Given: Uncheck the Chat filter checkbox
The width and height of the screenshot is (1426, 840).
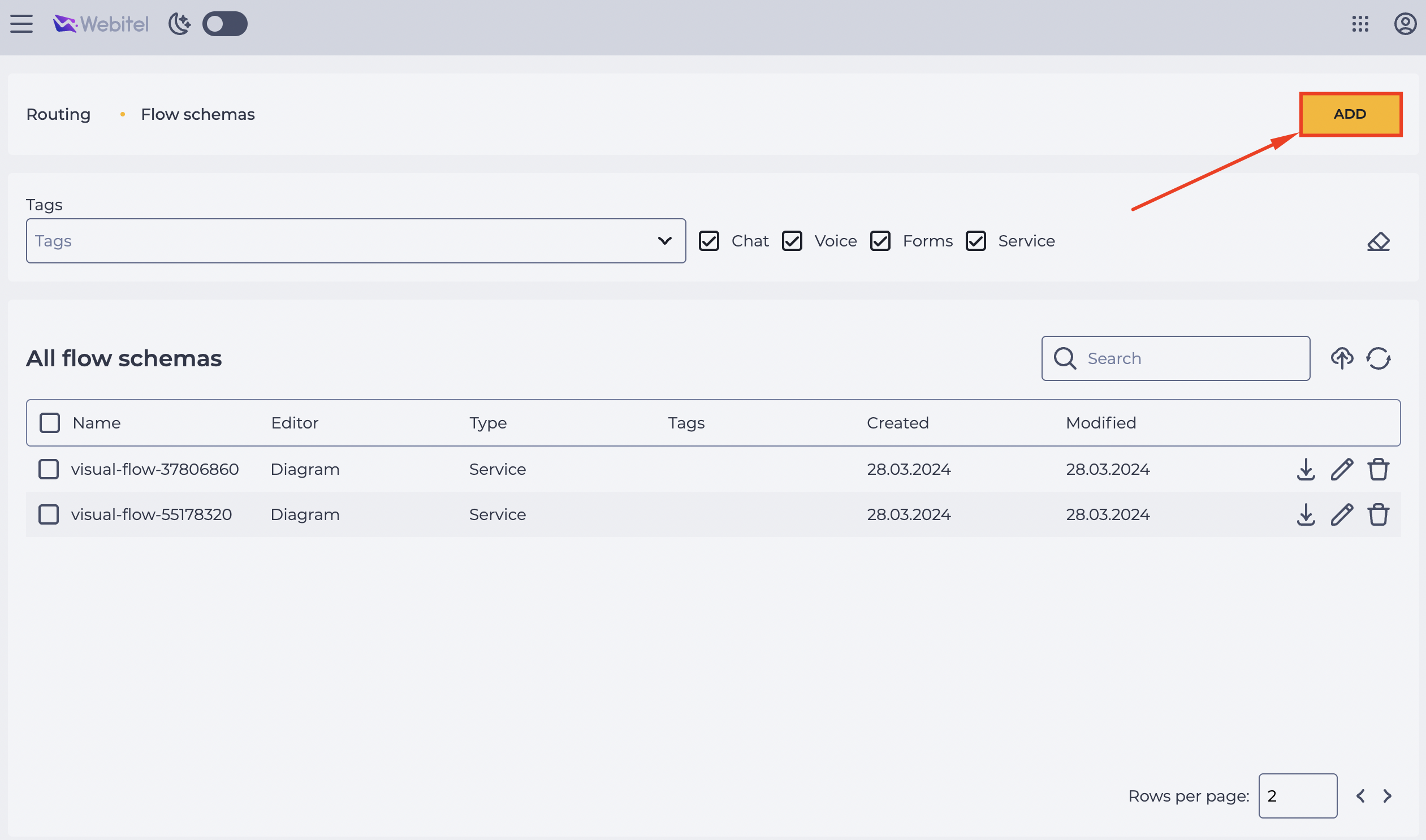Looking at the screenshot, I should pyautogui.click(x=708, y=241).
